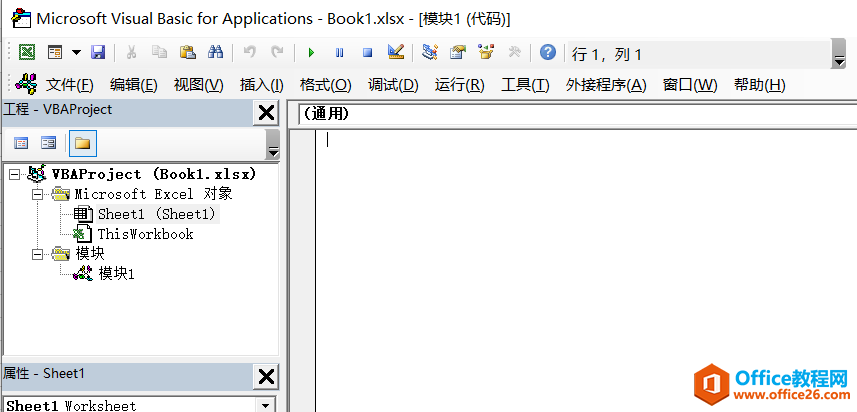Click the Copy icon
The height and width of the screenshot is (412, 857).
pos(159,52)
